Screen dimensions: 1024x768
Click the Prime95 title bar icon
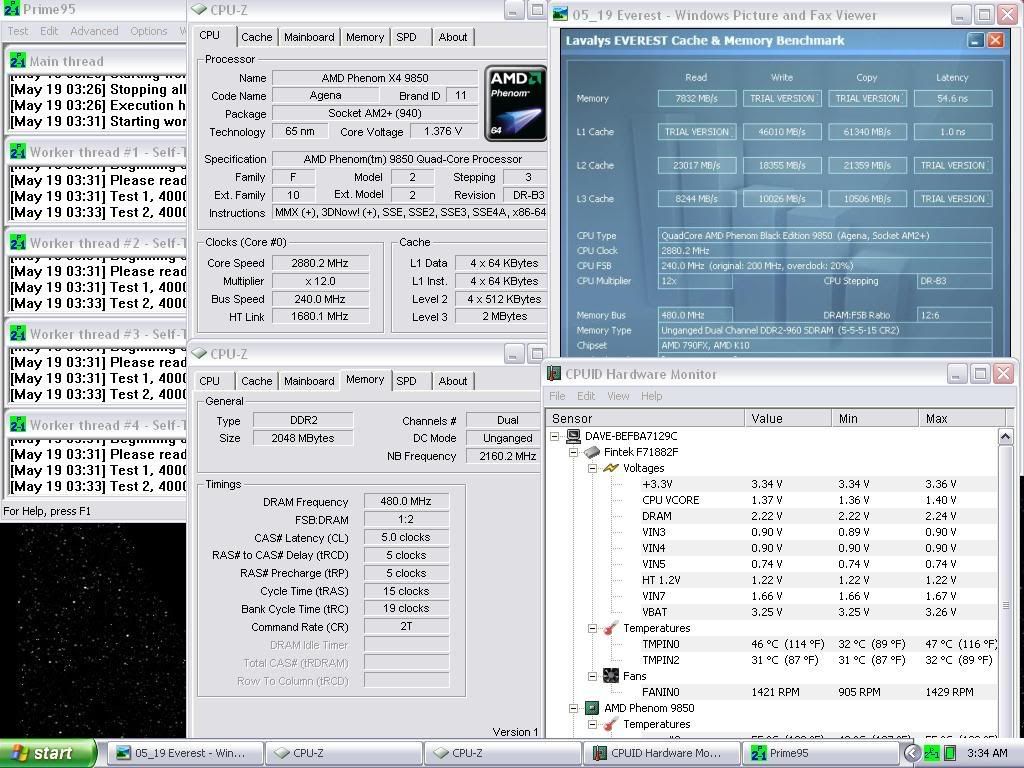click(x=11, y=9)
